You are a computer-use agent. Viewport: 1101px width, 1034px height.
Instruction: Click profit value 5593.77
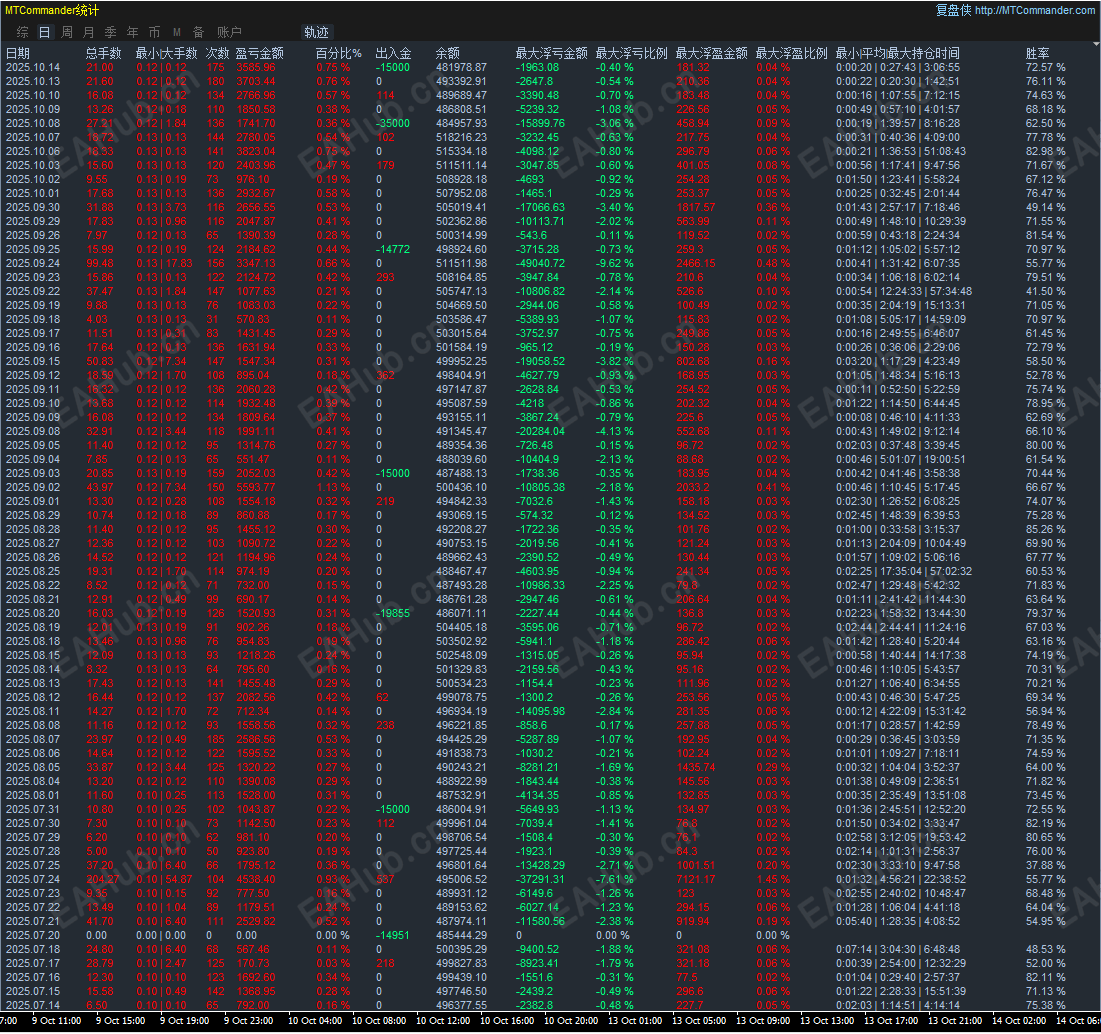click(x=256, y=487)
